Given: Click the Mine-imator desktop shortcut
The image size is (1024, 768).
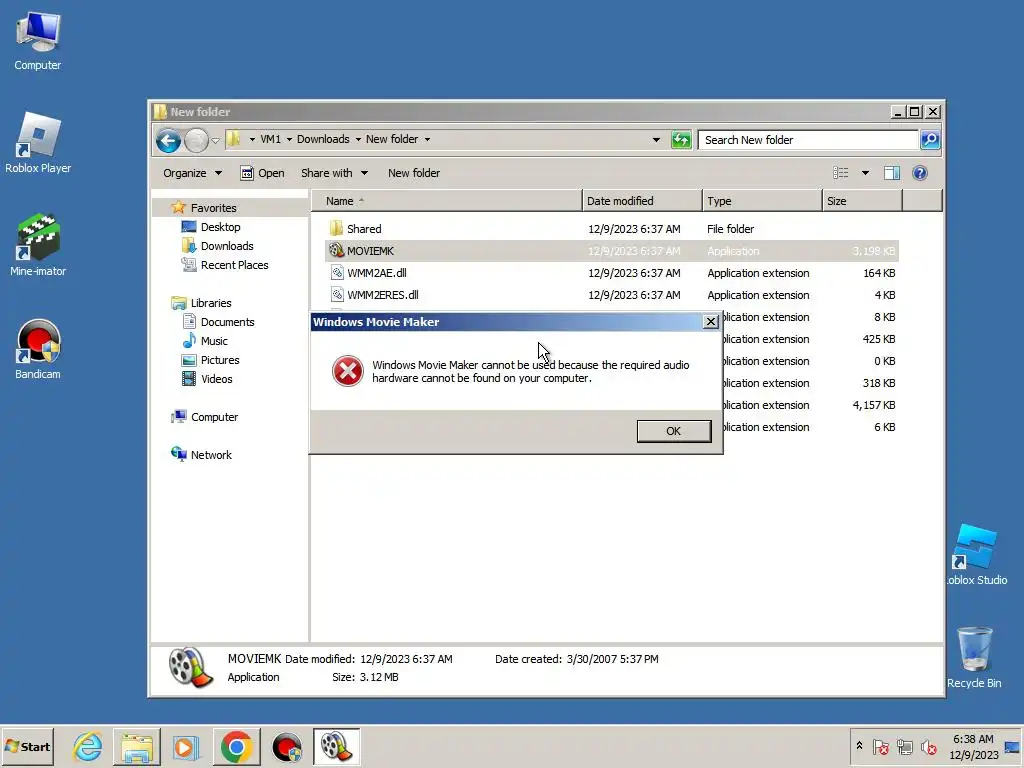Looking at the screenshot, I should click(x=38, y=246).
